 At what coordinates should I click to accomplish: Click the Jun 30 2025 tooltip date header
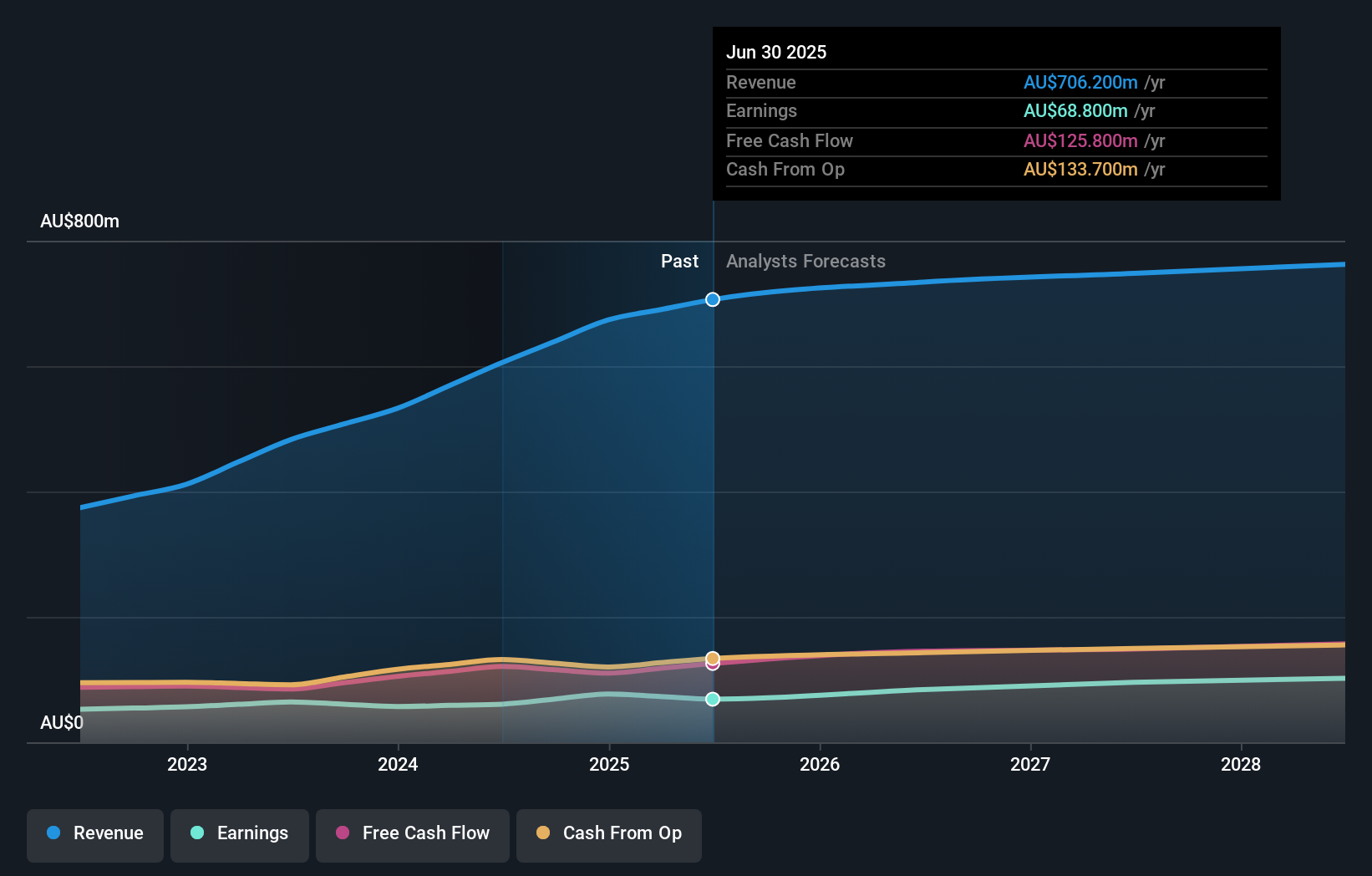tap(776, 52)
